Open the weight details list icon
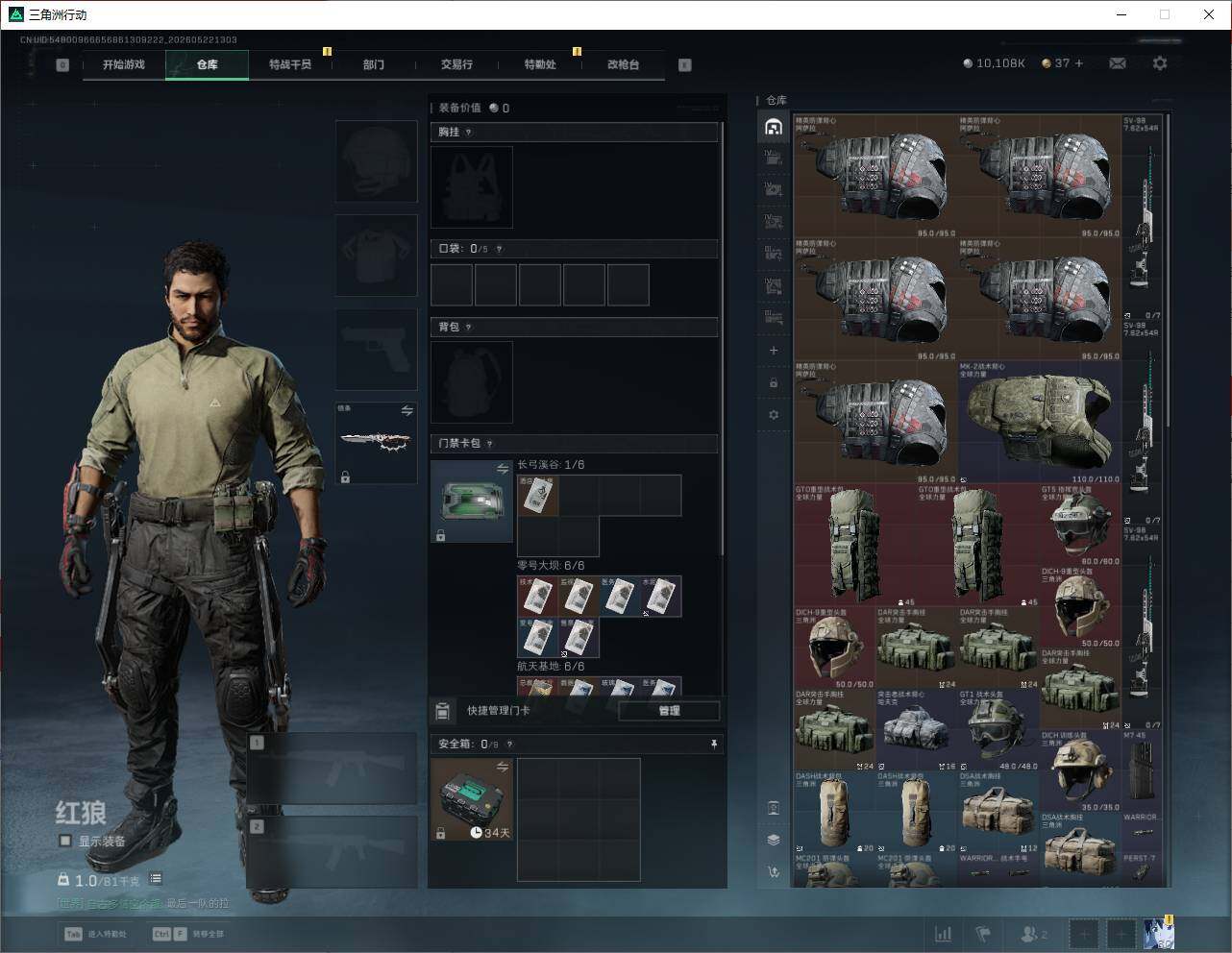 [x=156, y=879]
